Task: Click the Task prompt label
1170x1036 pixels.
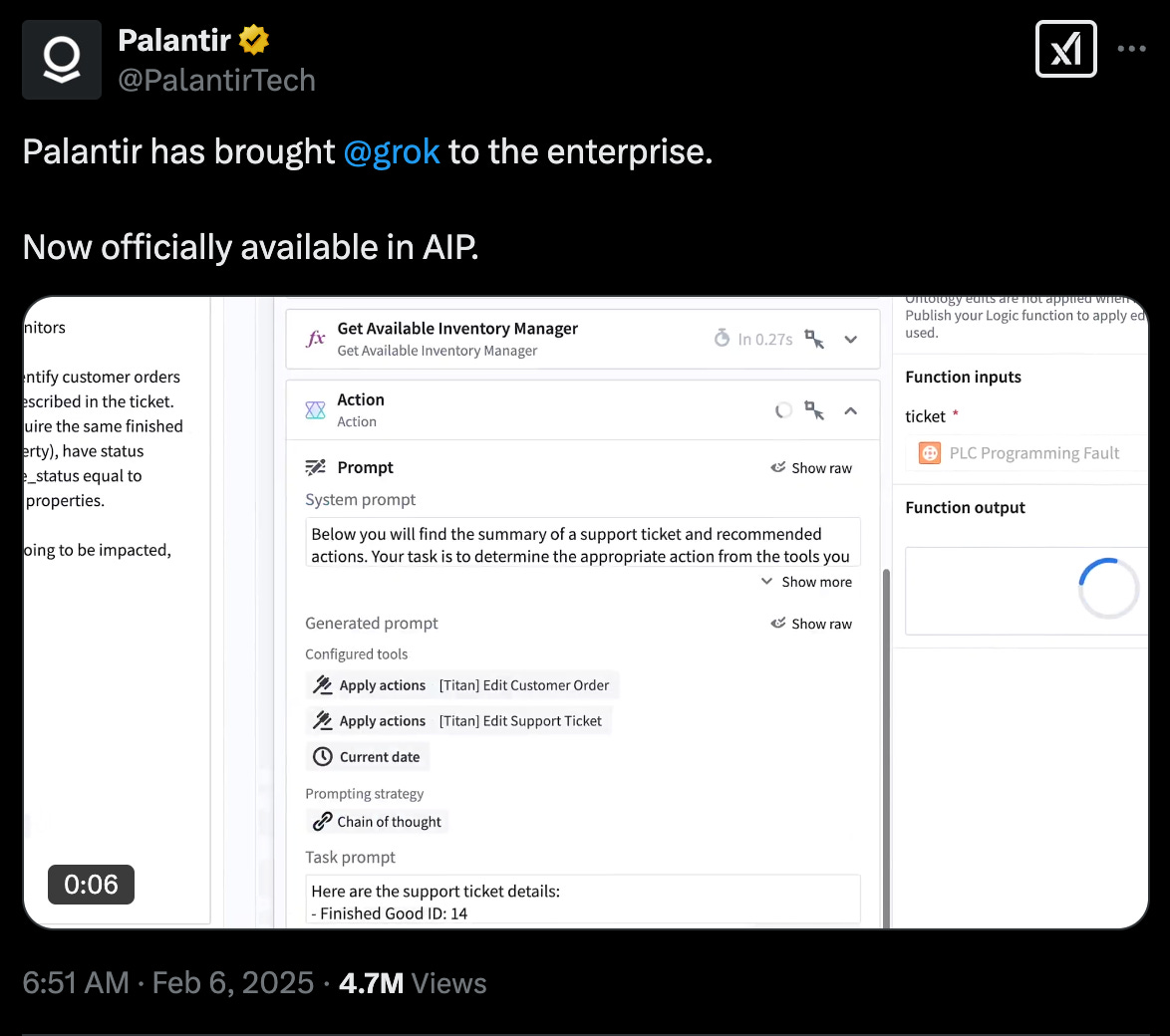Action: pyautogui.click(x=350, y=857)
